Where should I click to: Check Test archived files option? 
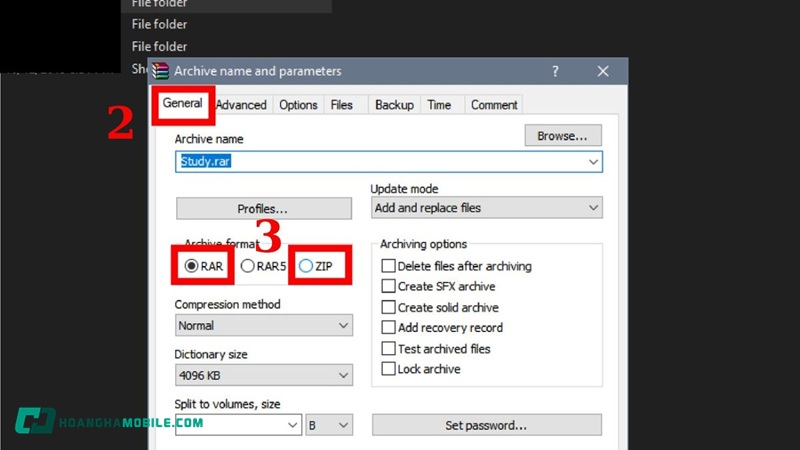pyautogui.click(x=389, y=349)
